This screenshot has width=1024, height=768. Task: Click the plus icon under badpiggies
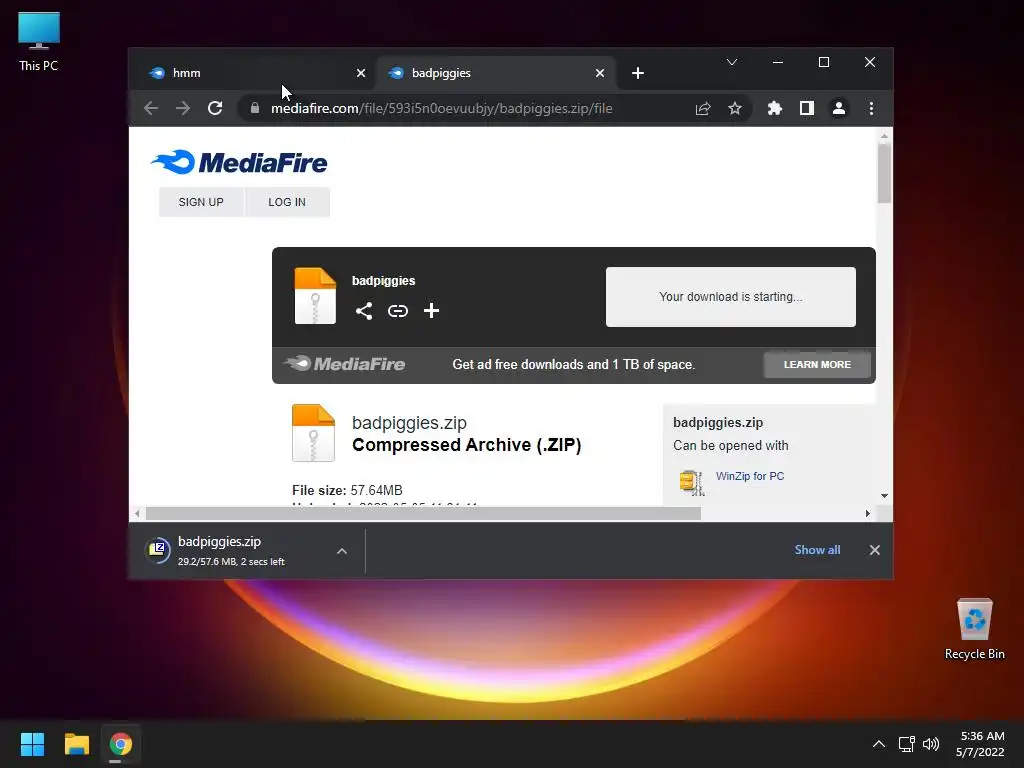[431, 311]
